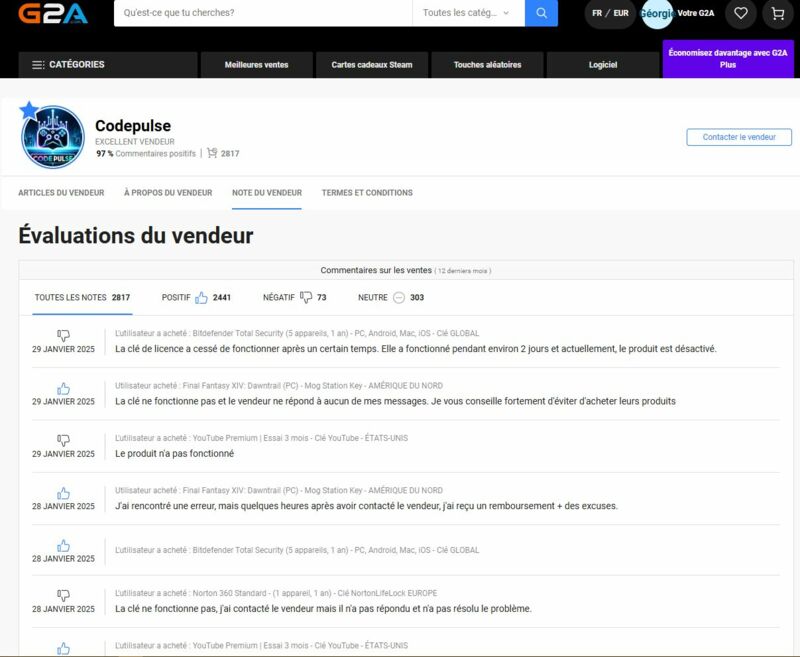Viewport: 800px width, 657px height.
Task: Click the cart icon beside 2817 sales count
Action: [212, 153]
